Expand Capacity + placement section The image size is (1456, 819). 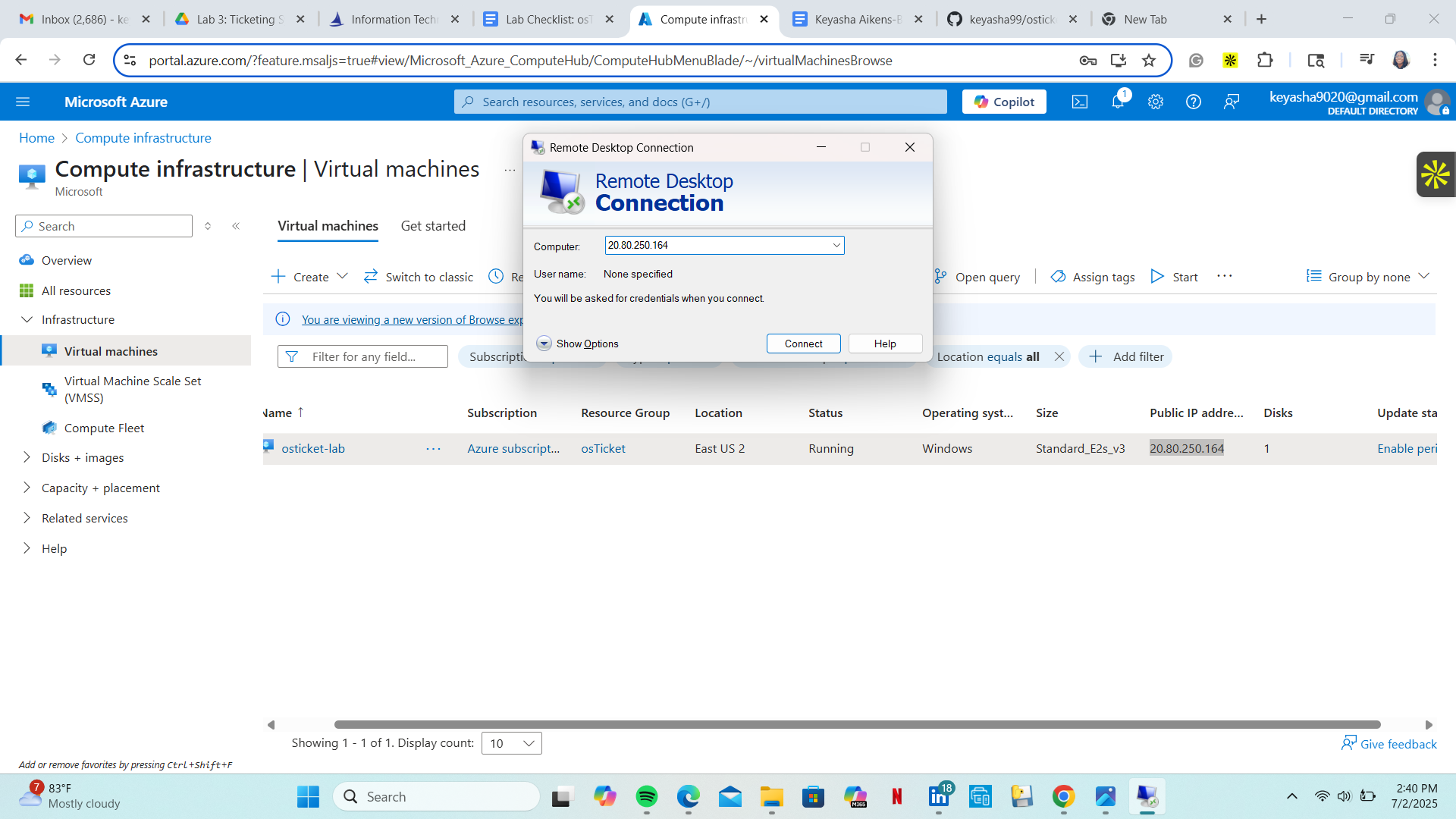(27, 488)
